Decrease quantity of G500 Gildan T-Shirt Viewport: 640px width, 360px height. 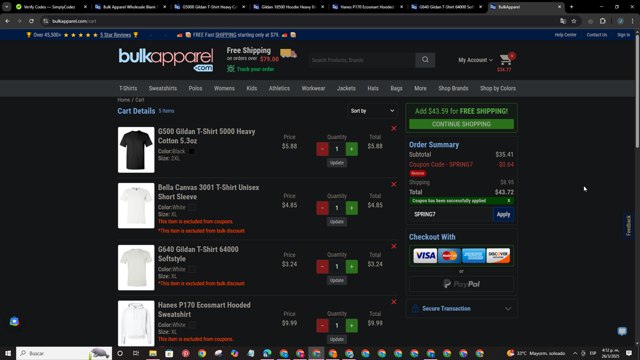[x=322, y=149]
